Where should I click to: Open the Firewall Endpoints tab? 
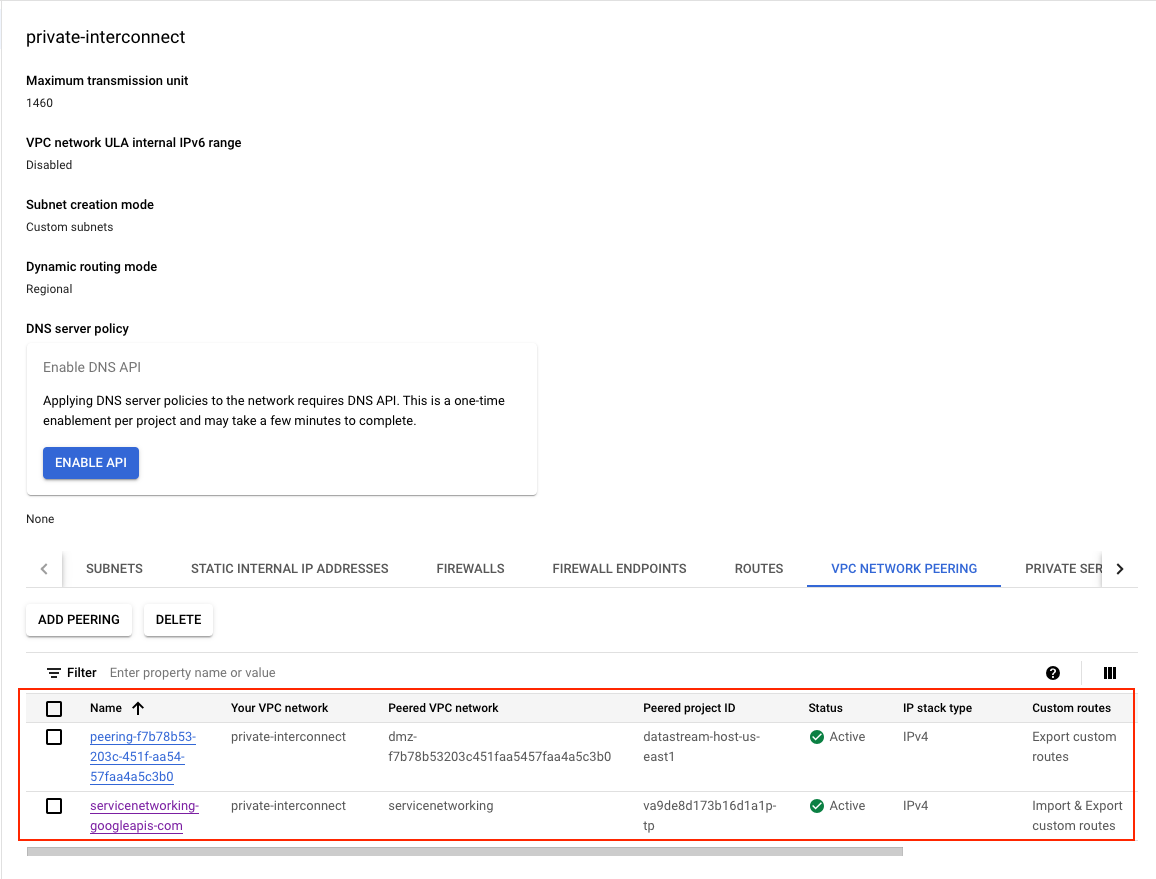tap(619, 568)
